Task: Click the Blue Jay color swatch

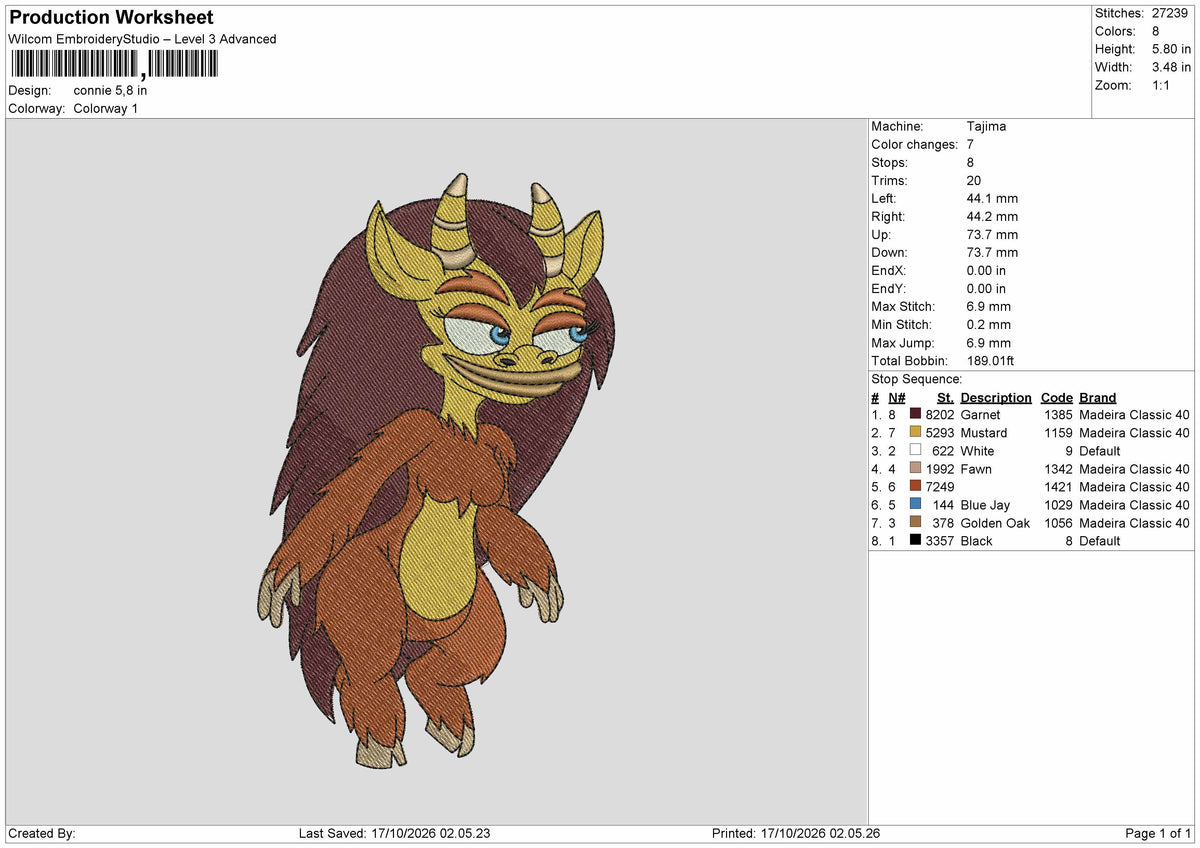Action: (x=915, y=504)
